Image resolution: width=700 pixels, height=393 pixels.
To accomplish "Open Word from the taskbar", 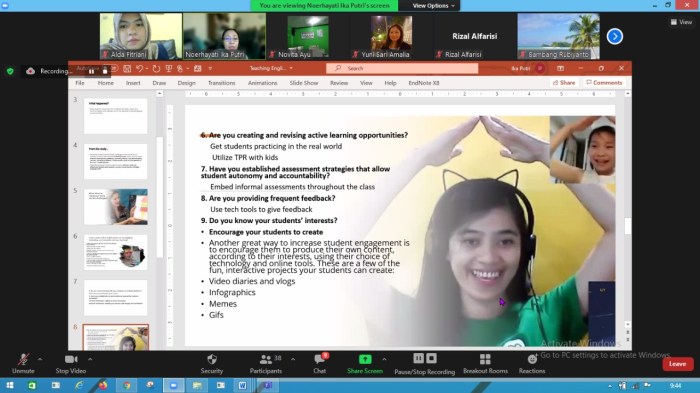I will coord(242,385).
